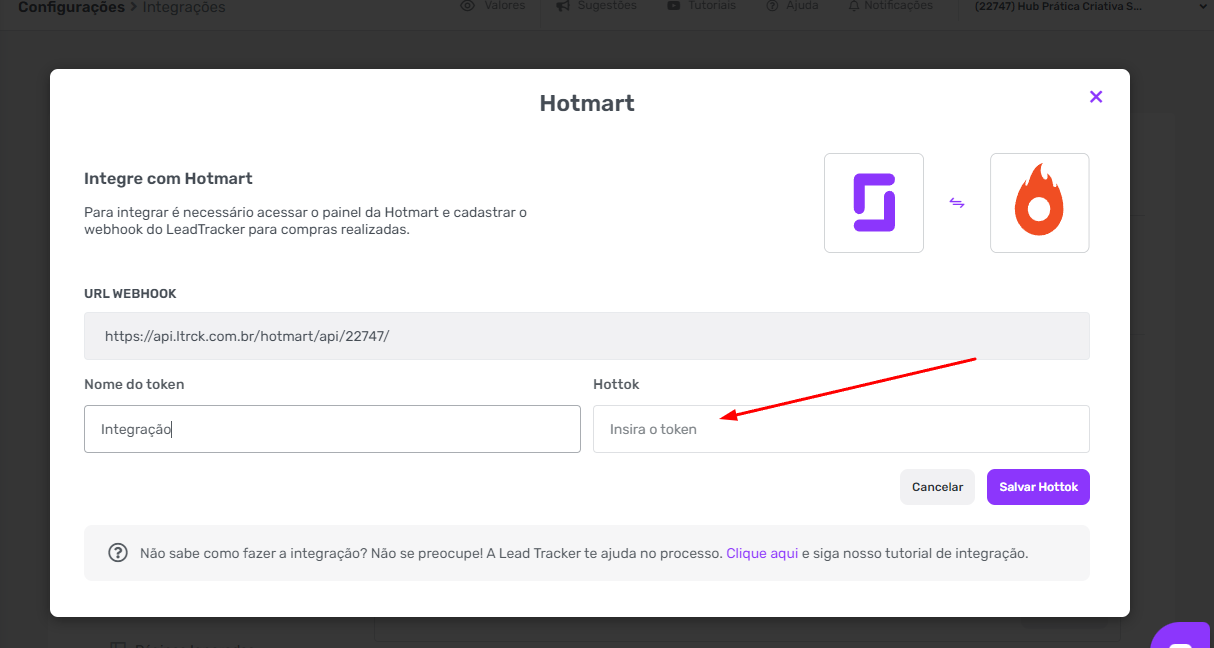This screenshot has width=1214, height=648.
Task: Click the Nome do token label
Action: (x=134, y=384)
